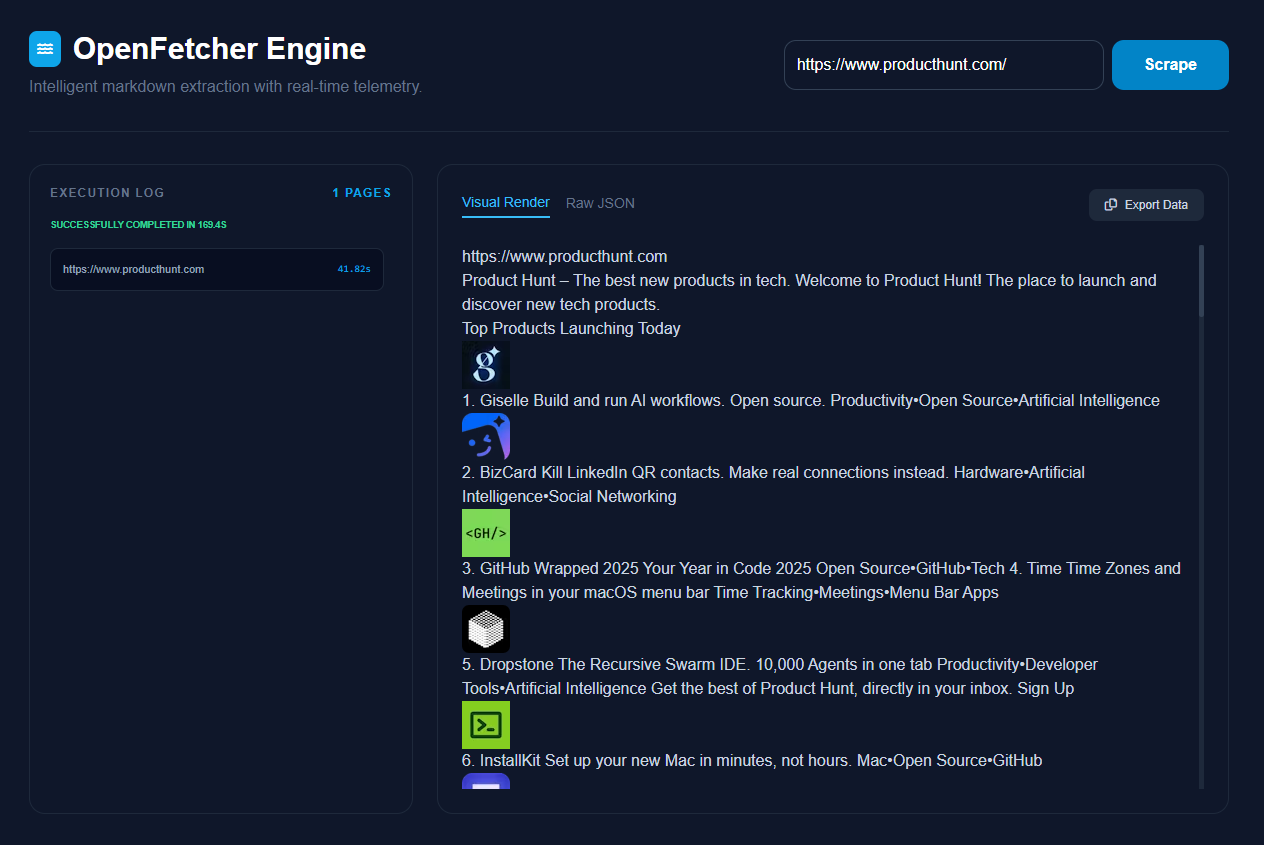Image resolution: width=1264 pixels, height=845 pixels.
Task: Click the 1. Giselle product description line
Action: (811, 400)
